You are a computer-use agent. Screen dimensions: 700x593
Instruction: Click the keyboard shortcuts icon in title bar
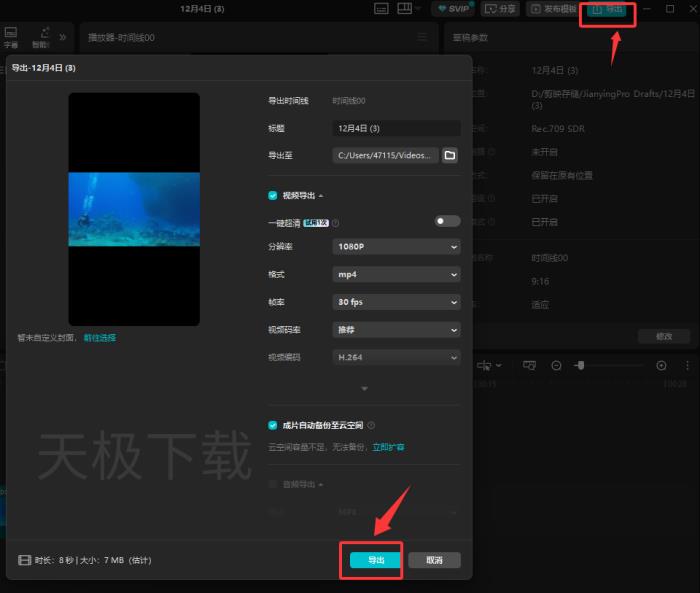pyautogui.click(x=382, y=9)
